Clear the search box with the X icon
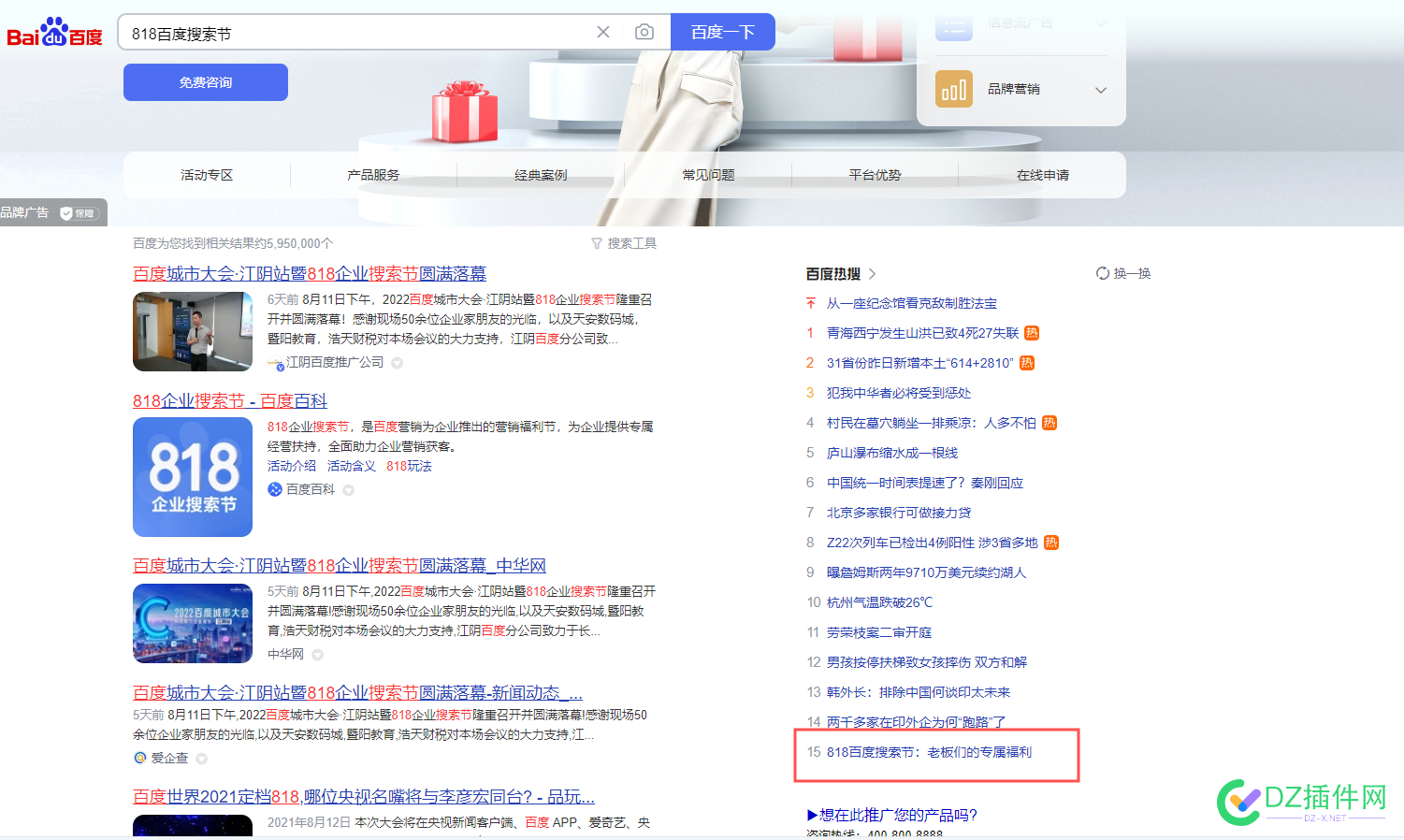 (x=603, y=32)
